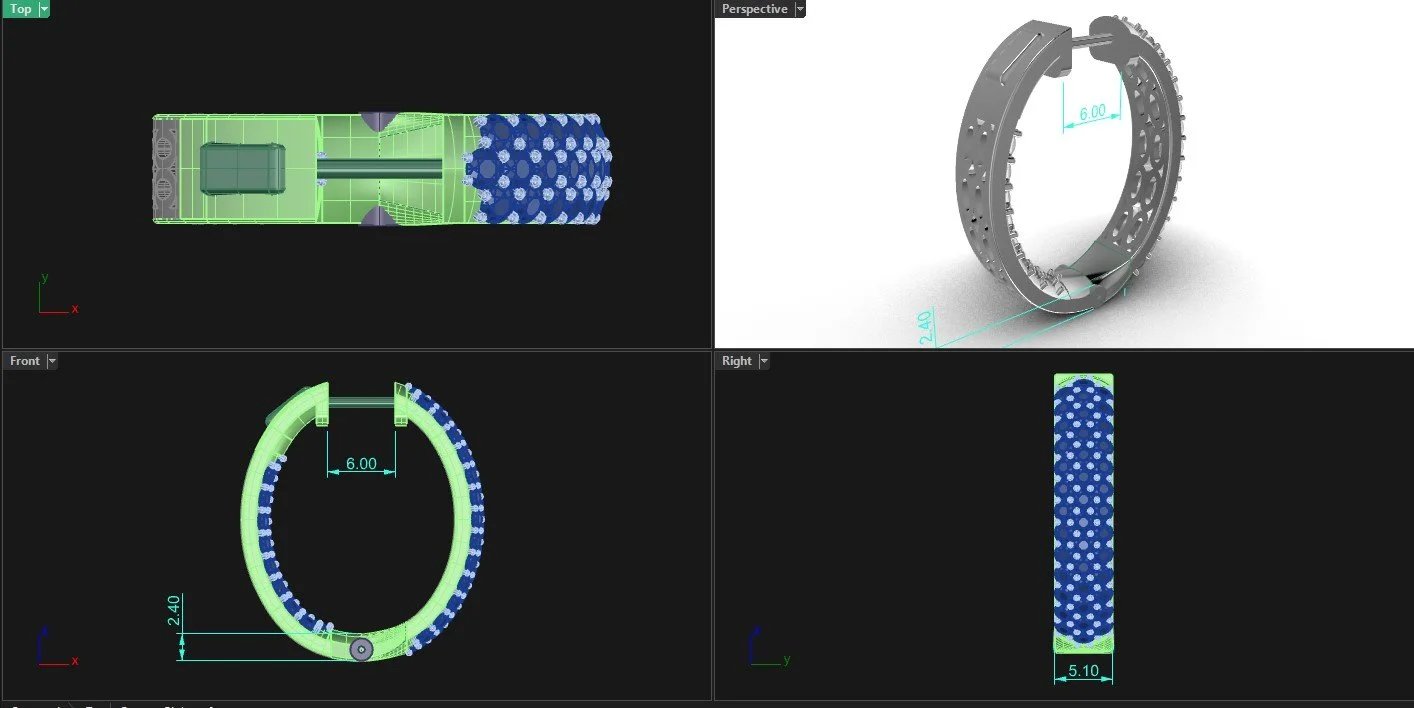Image resolution: width=1414 pixels, height=708 pixels.
Task: Activate the Right viewport title label
Action: (x=737, y=361)
